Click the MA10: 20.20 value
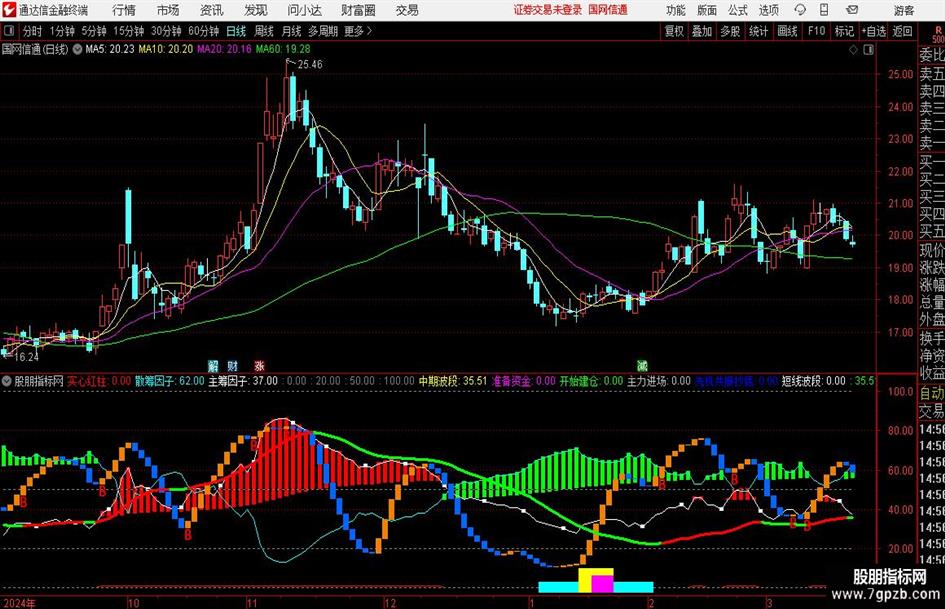 [x=166, y=49]
